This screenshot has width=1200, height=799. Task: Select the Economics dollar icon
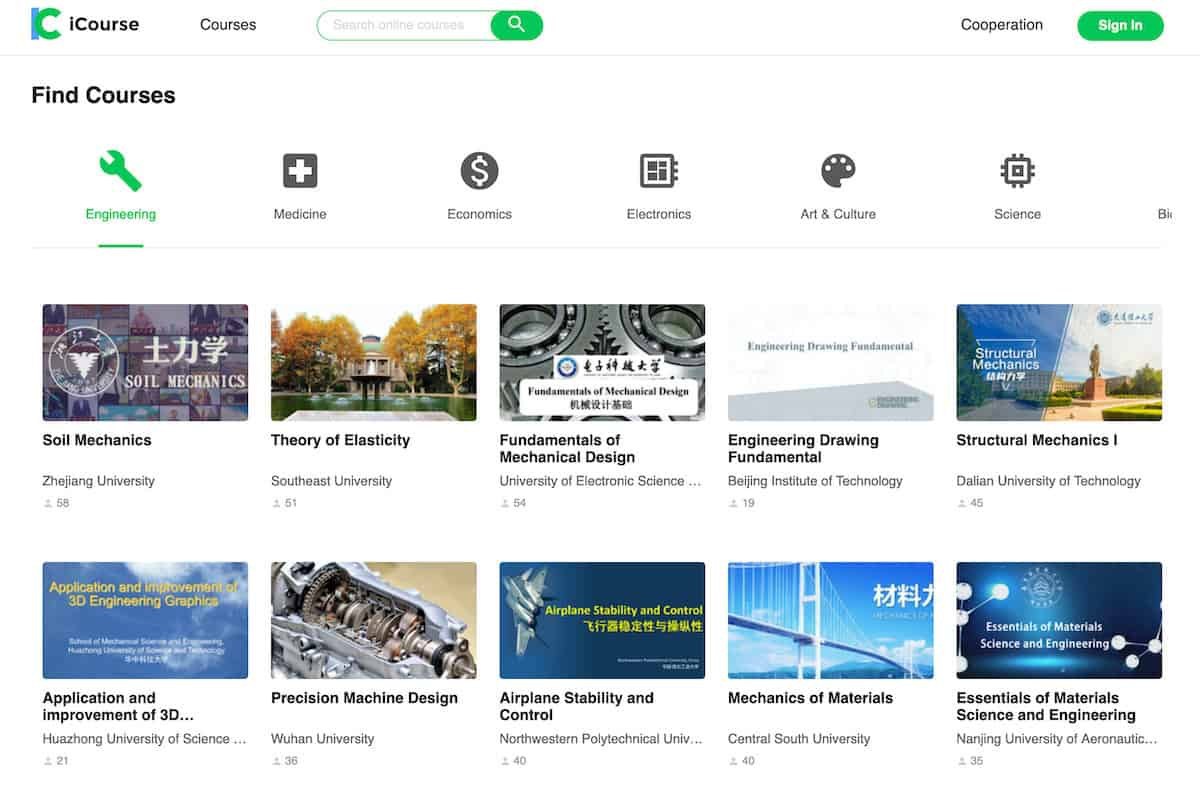click(479, 171)
